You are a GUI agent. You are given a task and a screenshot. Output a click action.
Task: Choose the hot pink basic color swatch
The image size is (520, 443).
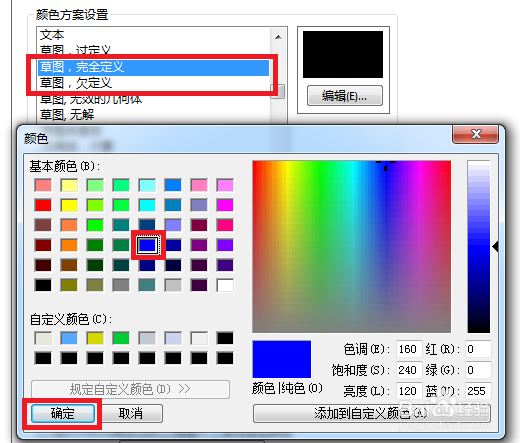(x=225, y=225)
